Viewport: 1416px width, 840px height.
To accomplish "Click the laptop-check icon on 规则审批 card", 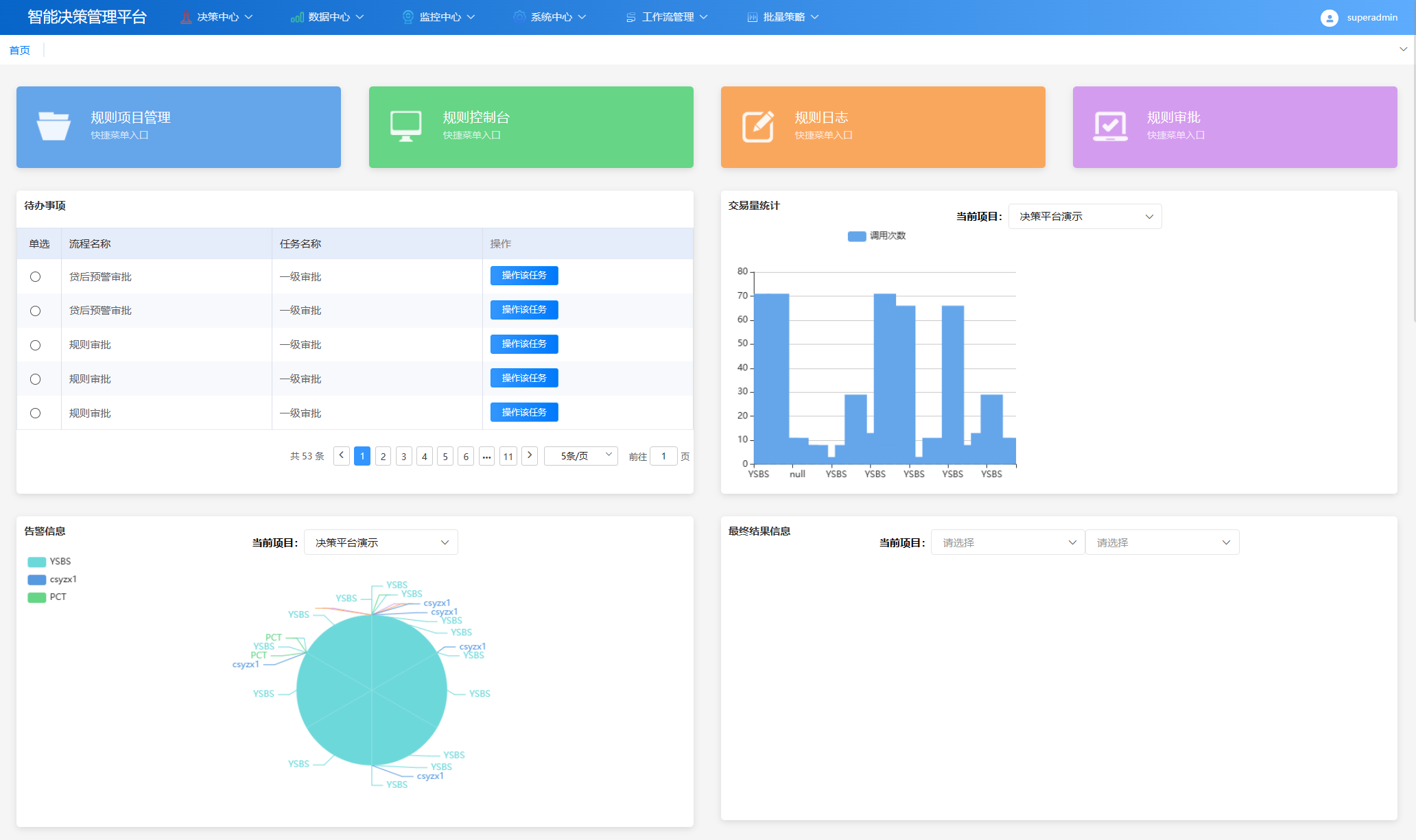I will [1110, 126].
